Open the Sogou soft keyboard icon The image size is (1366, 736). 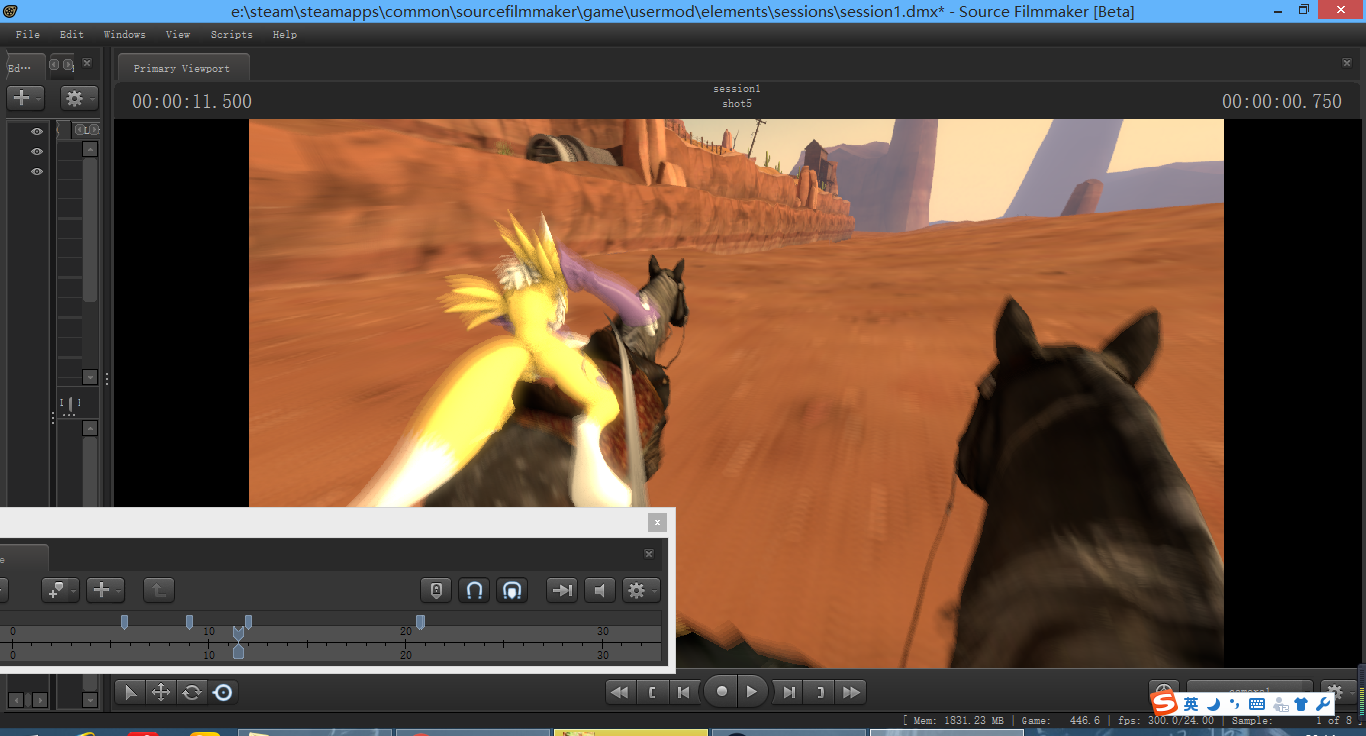click(x=1257, y=705)
